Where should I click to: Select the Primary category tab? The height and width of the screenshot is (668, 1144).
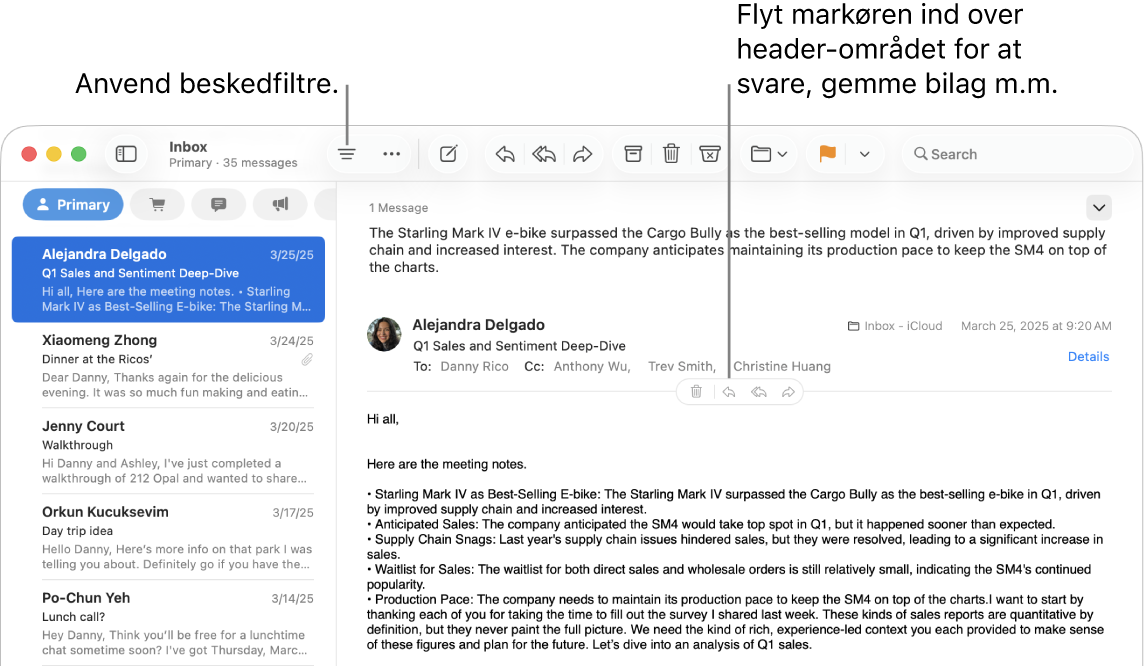(73, 205)
